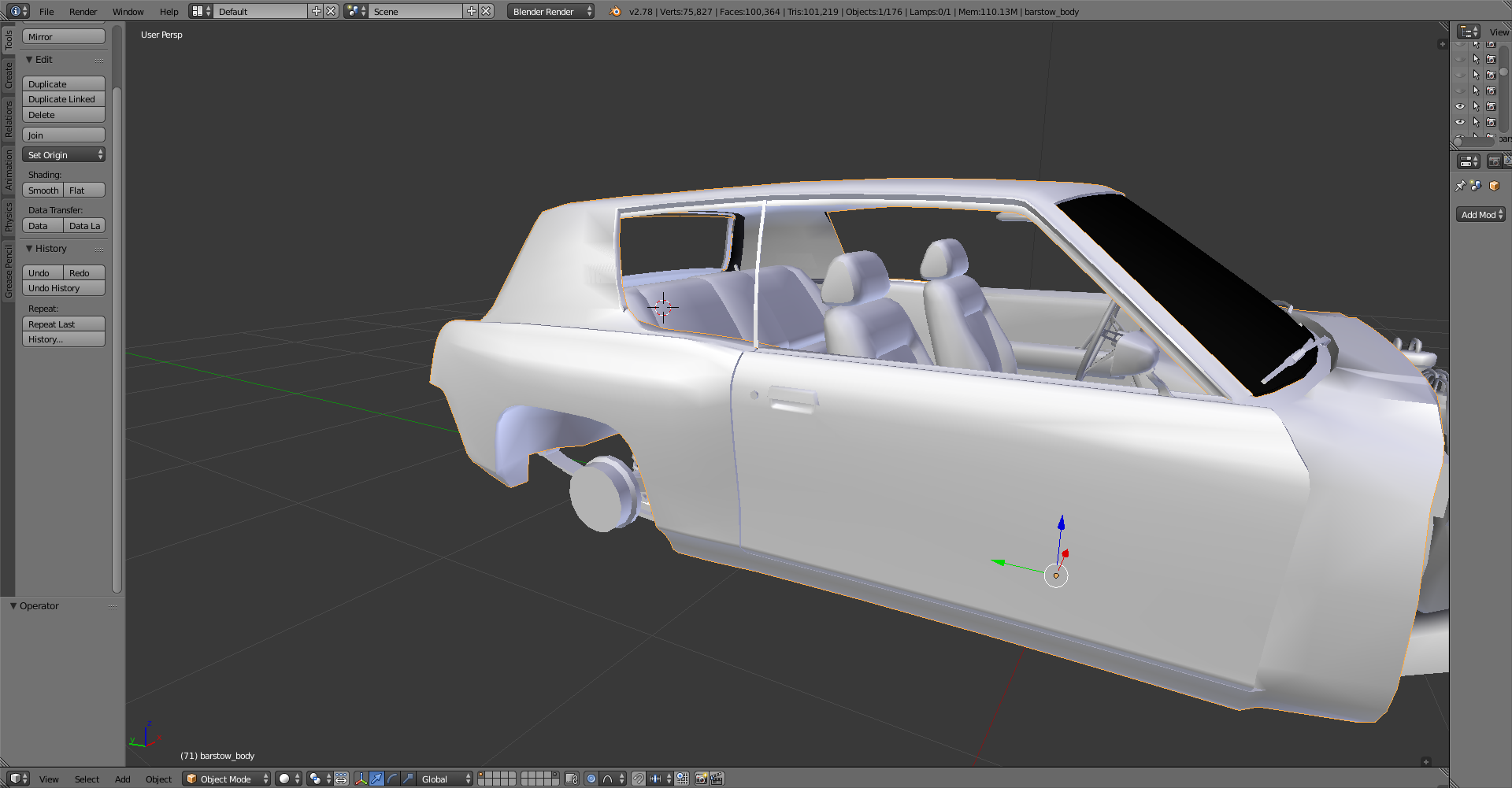Click the translate manipulator arrow icon

tap(376, 779)
